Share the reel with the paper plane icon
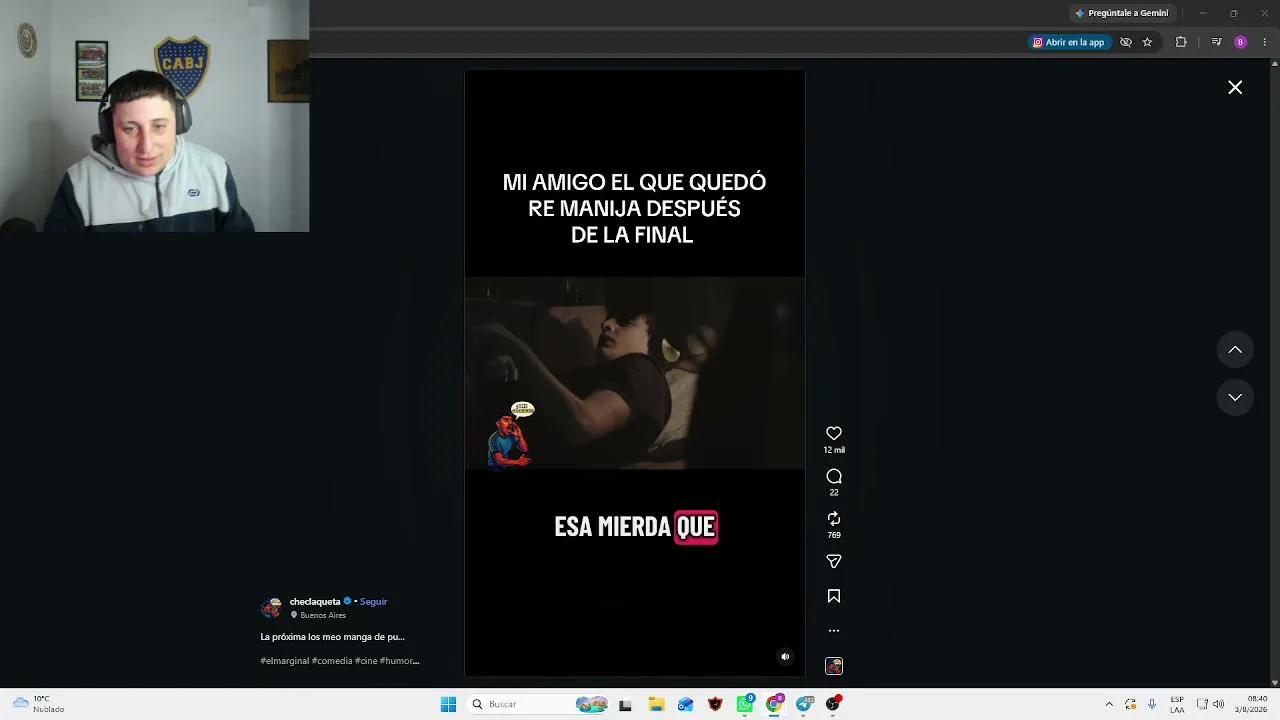The image size is (1280, 720). point(834,561)
